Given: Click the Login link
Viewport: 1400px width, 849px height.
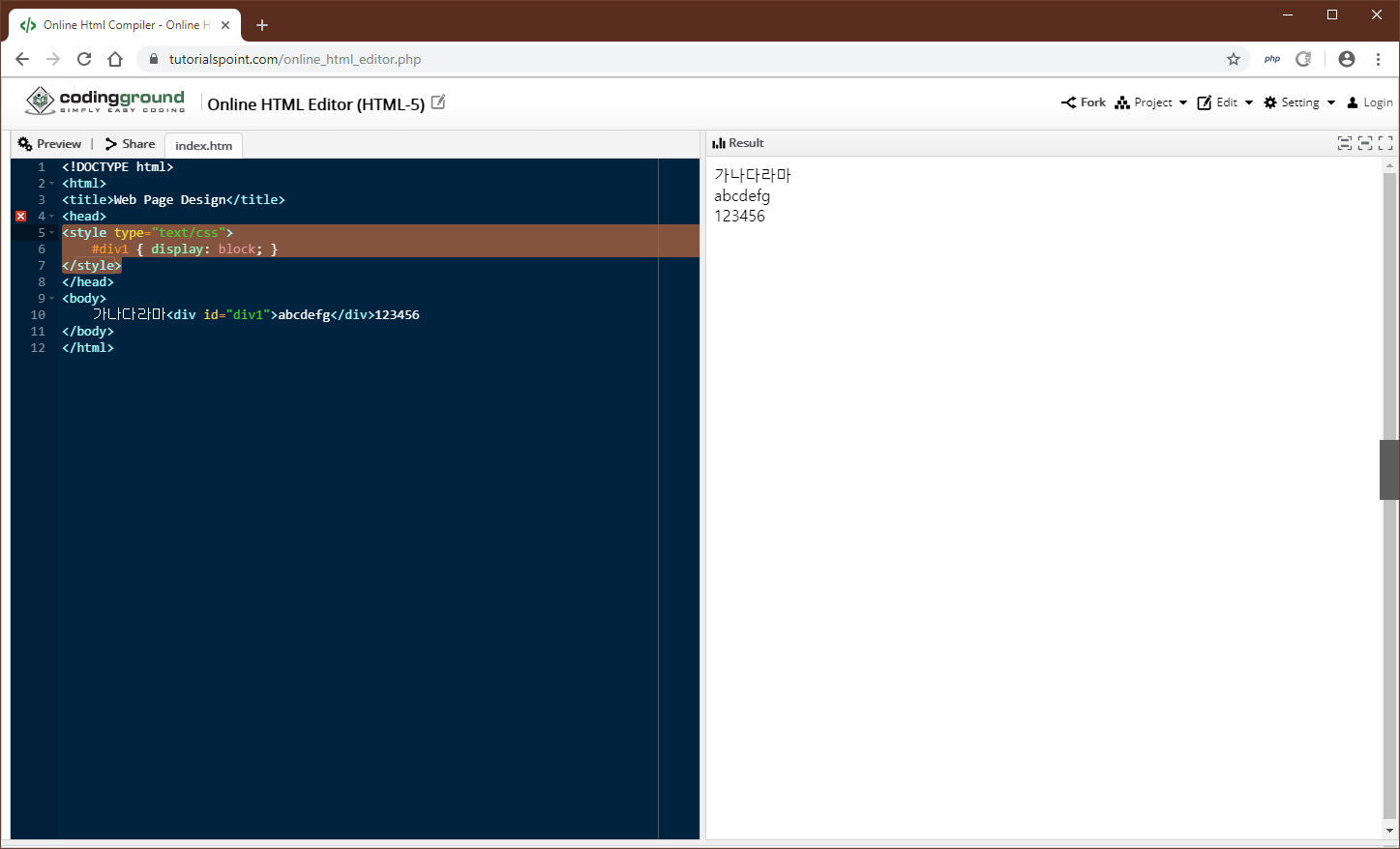Looking at the screenshot, I should click(1370, 102).
